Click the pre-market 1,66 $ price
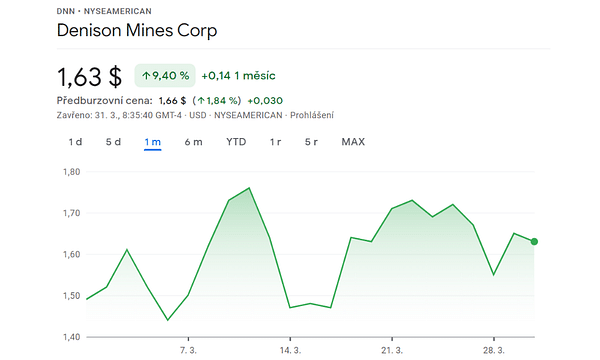The width and height of the screenshot is (600, 360). pyautogui.click(x=173, y=101)
